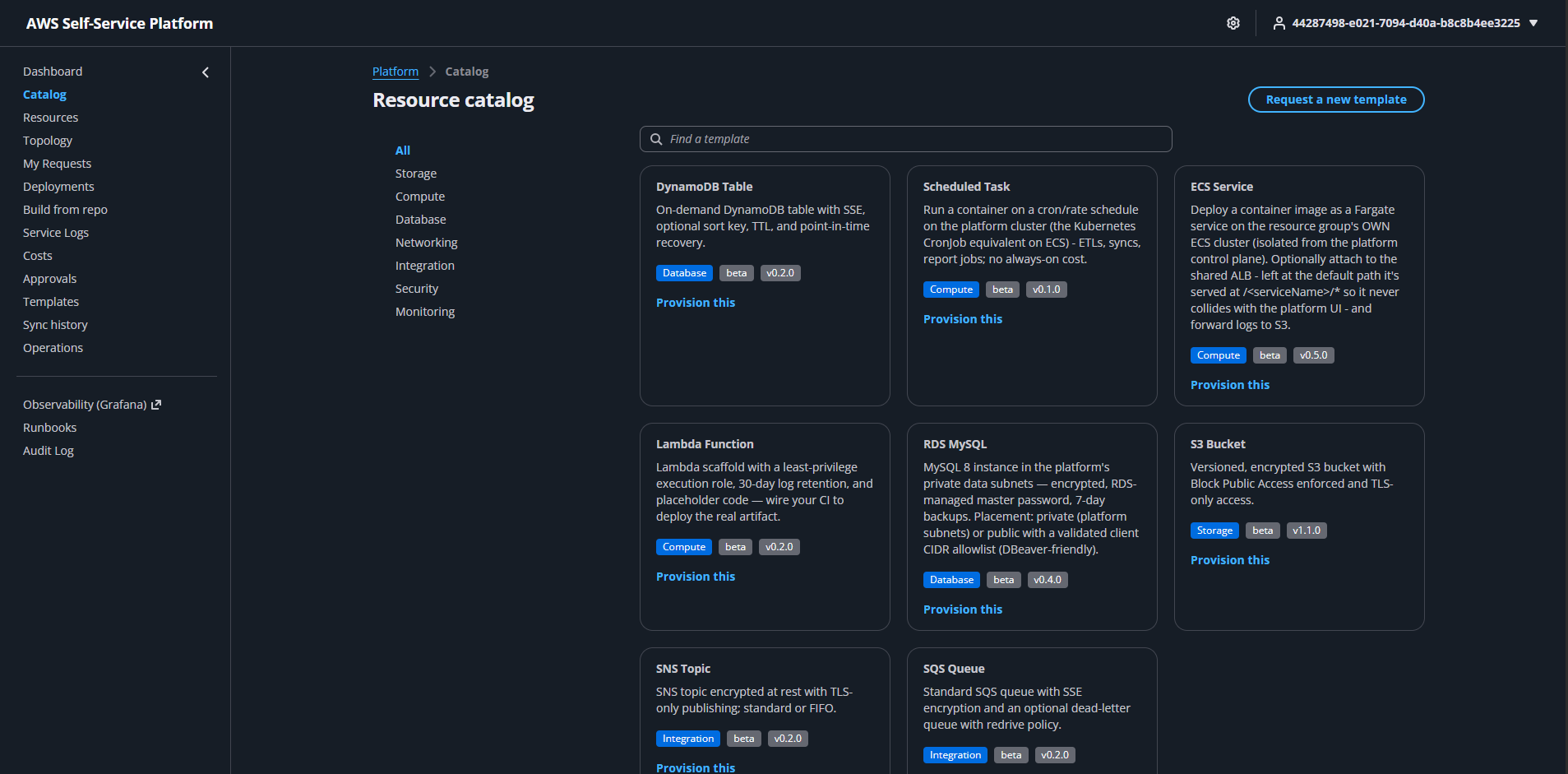This screenshot has height=774, width=1568.
Task: Click the v0.5.0 badge on ECS Service
Action: 1313,355
